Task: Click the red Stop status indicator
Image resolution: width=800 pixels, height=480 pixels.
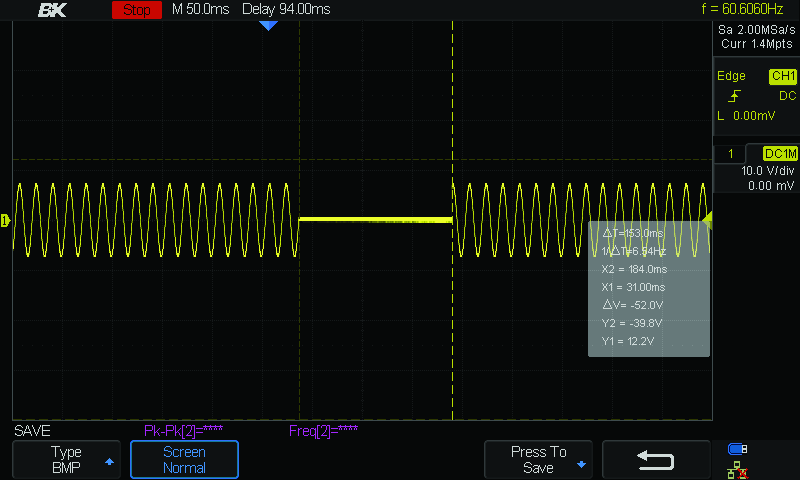Action: coord(137,10)
